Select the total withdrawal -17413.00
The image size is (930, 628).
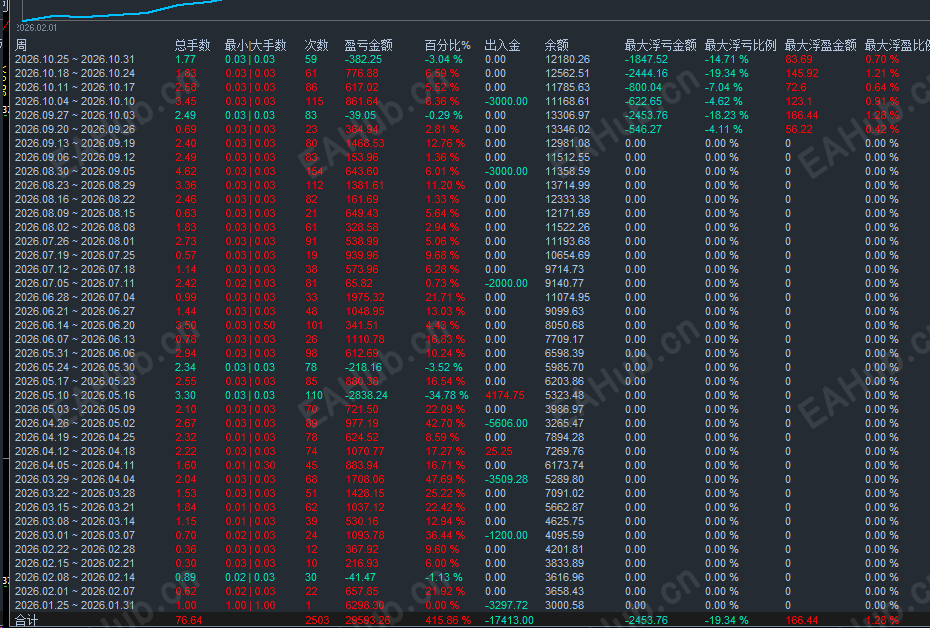point(509,621)
